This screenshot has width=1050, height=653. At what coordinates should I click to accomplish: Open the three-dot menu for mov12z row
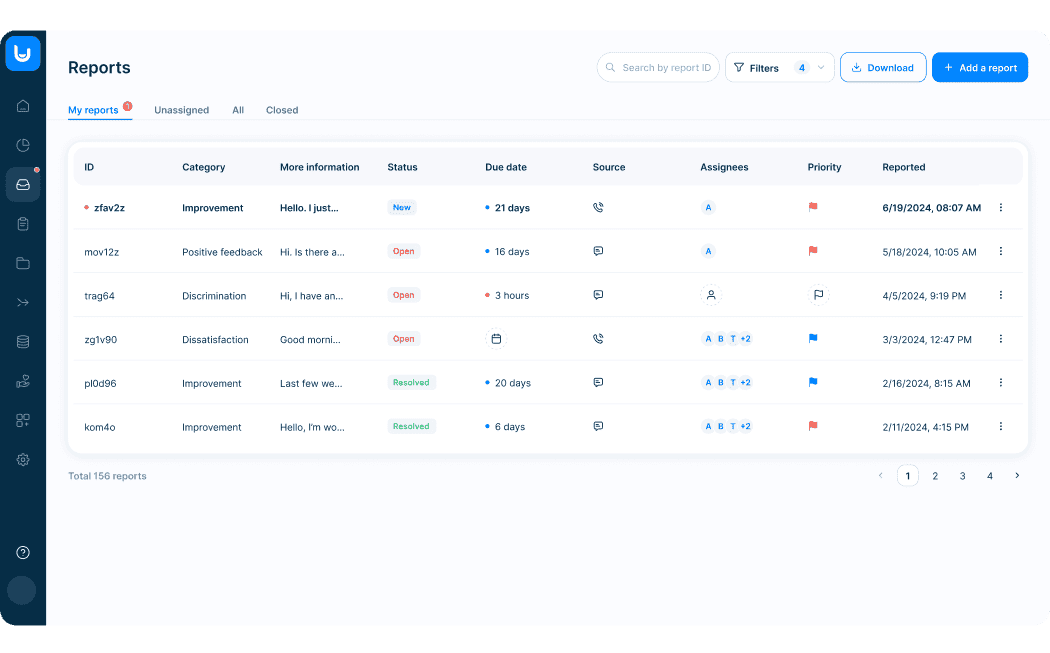pyautogui.click(x=1001, y=252)
